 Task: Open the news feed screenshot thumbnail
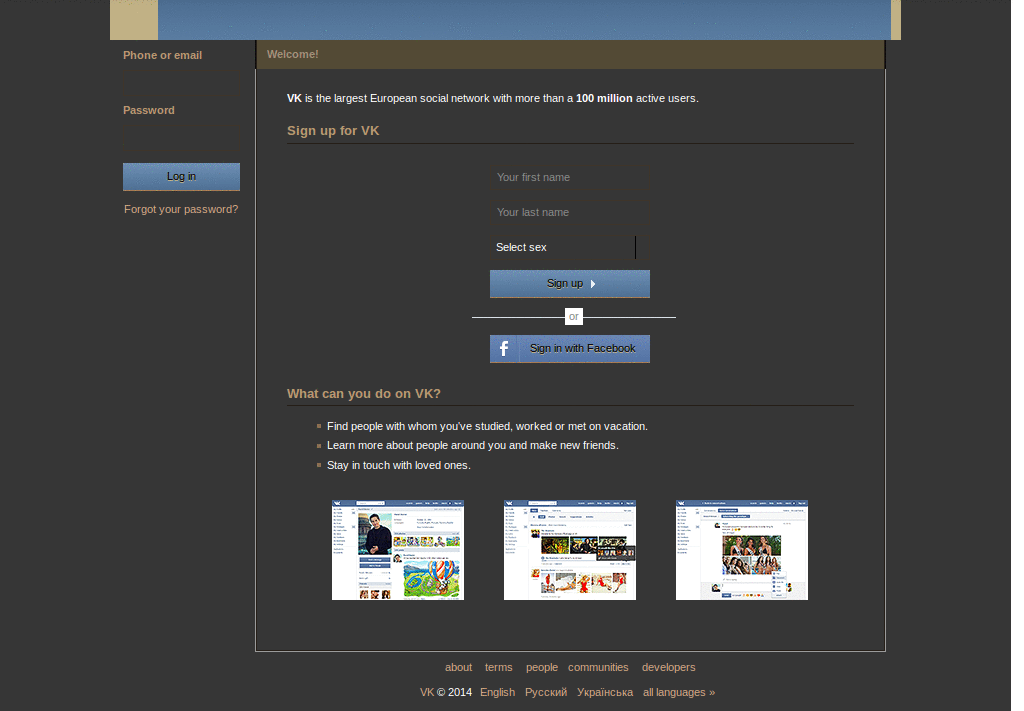569,550
